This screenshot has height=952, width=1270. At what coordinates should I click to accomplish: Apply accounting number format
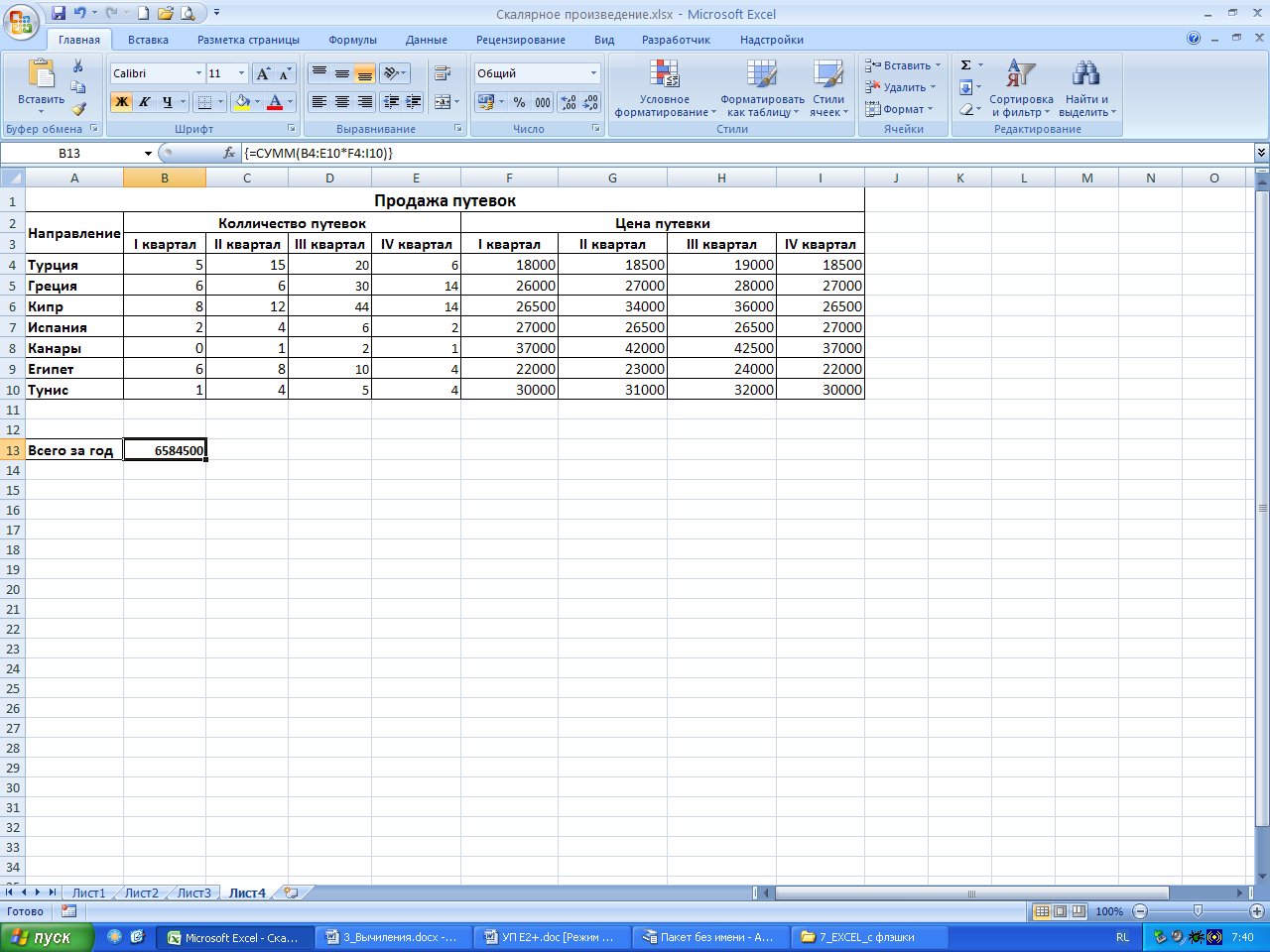485,101
